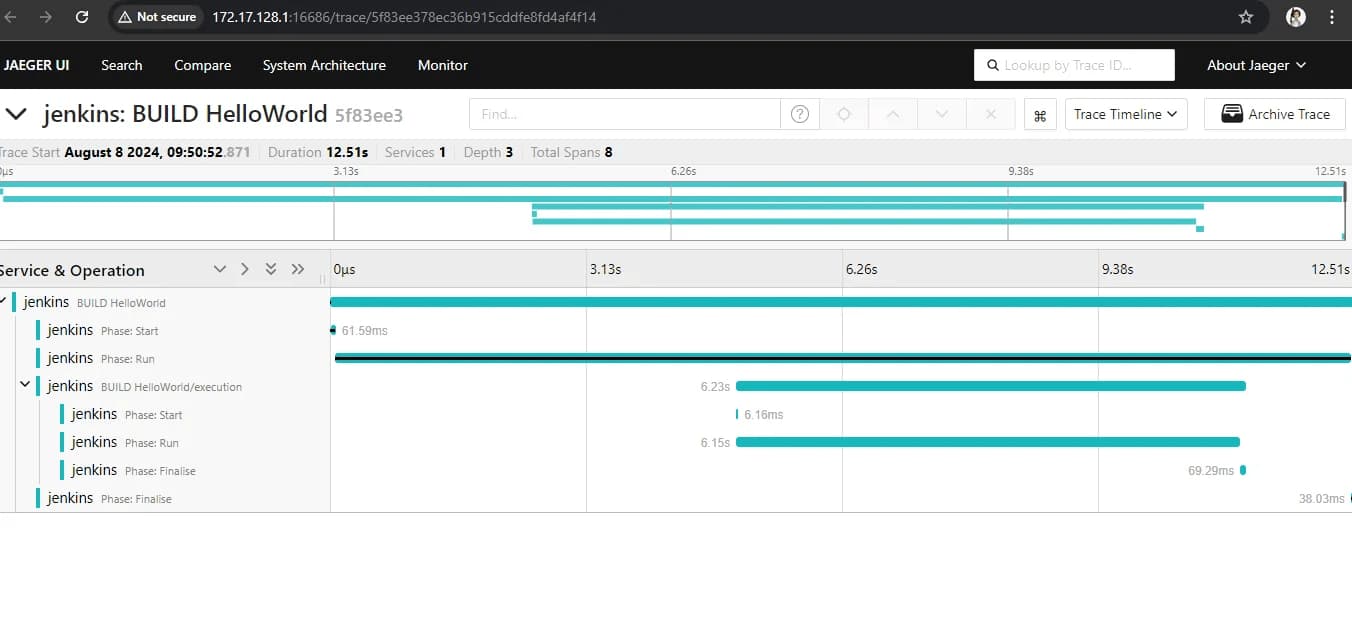
Task: Open the keyboard shortcuts icon
Action: [1040, 114]
